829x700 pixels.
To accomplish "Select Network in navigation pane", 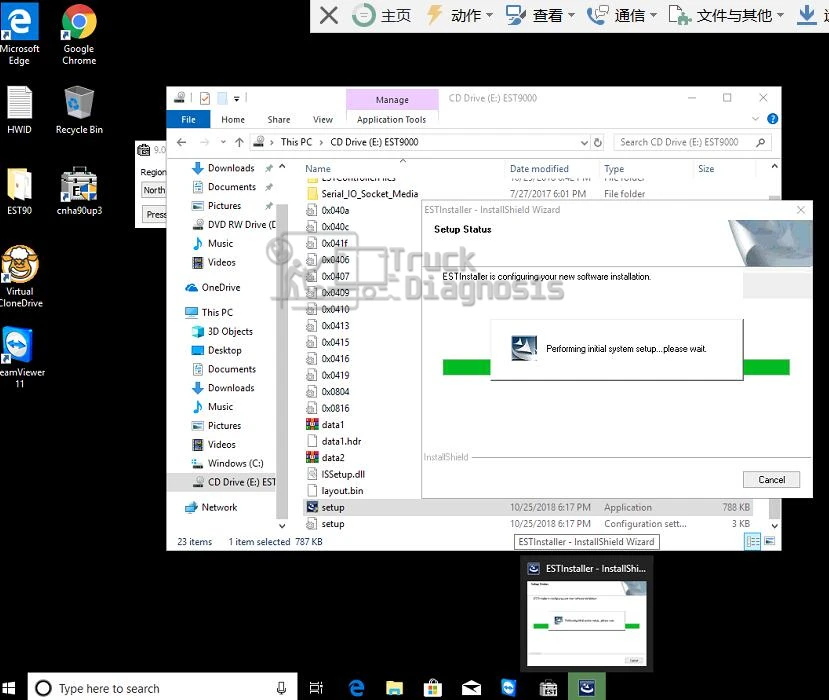I will (x=219, y=508).
